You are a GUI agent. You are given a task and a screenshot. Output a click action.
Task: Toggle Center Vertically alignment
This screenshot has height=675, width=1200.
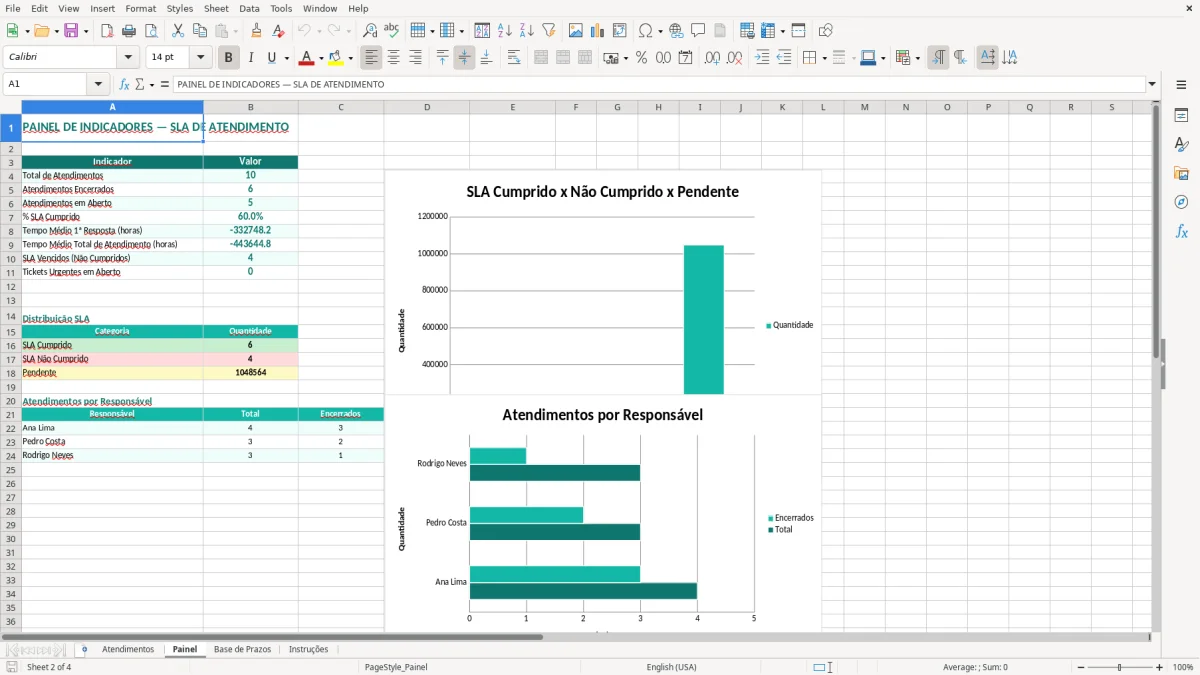pyautogui.click(x=464, y=58)
